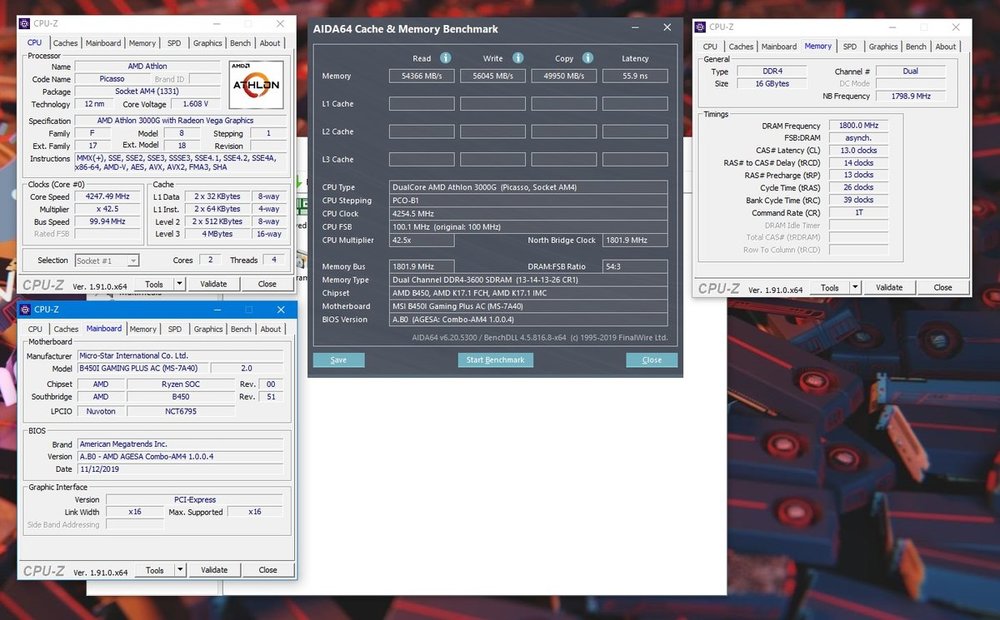The height and width of the screenshot is (620, 1000).
Task: Click Close button at bottom of AIDA64
Action: coord(652,360)
